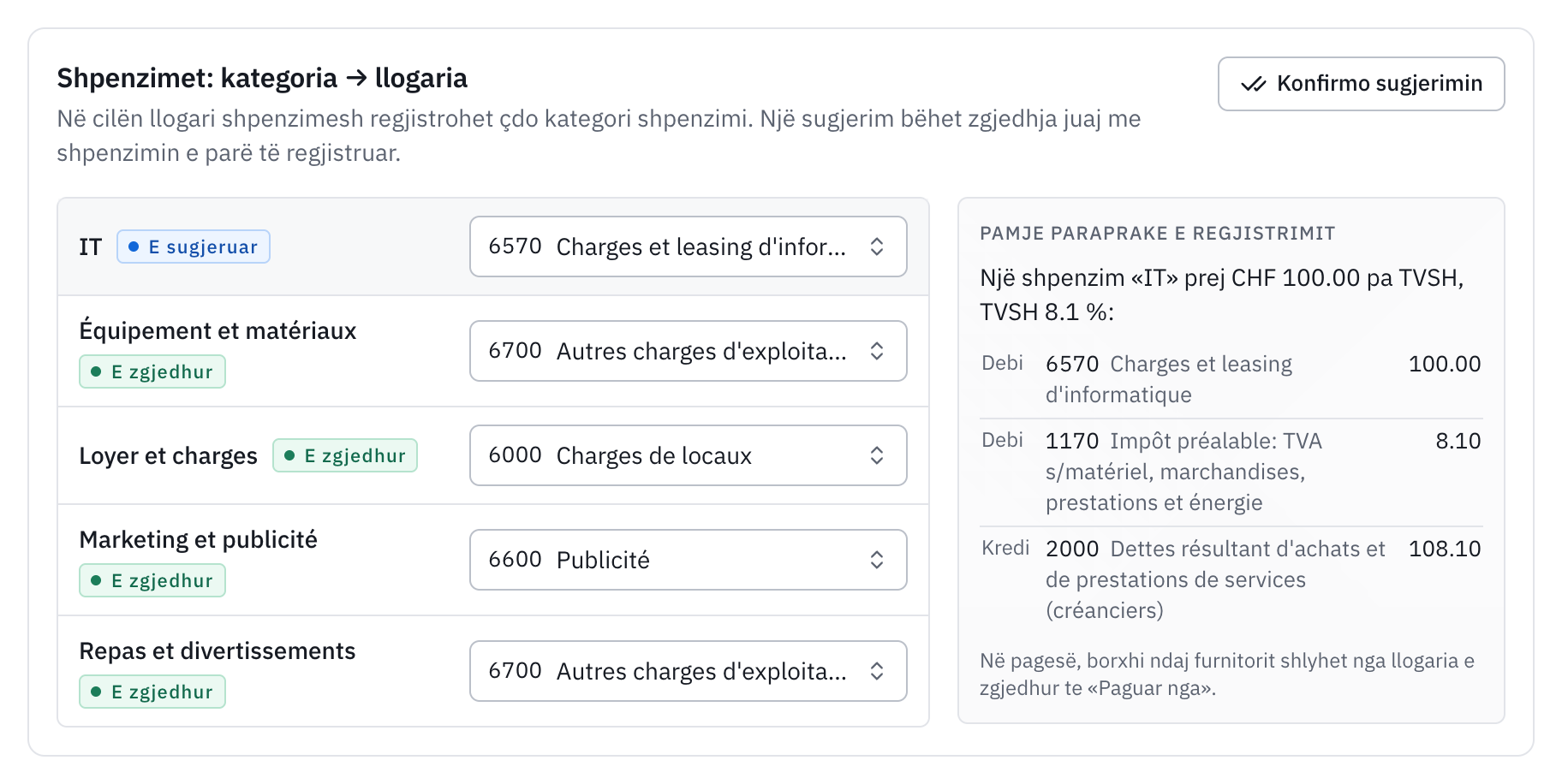Select the Équipement et matériaux category label
1562x784 pixels.
pyautogui.click(x=218, y=331)
